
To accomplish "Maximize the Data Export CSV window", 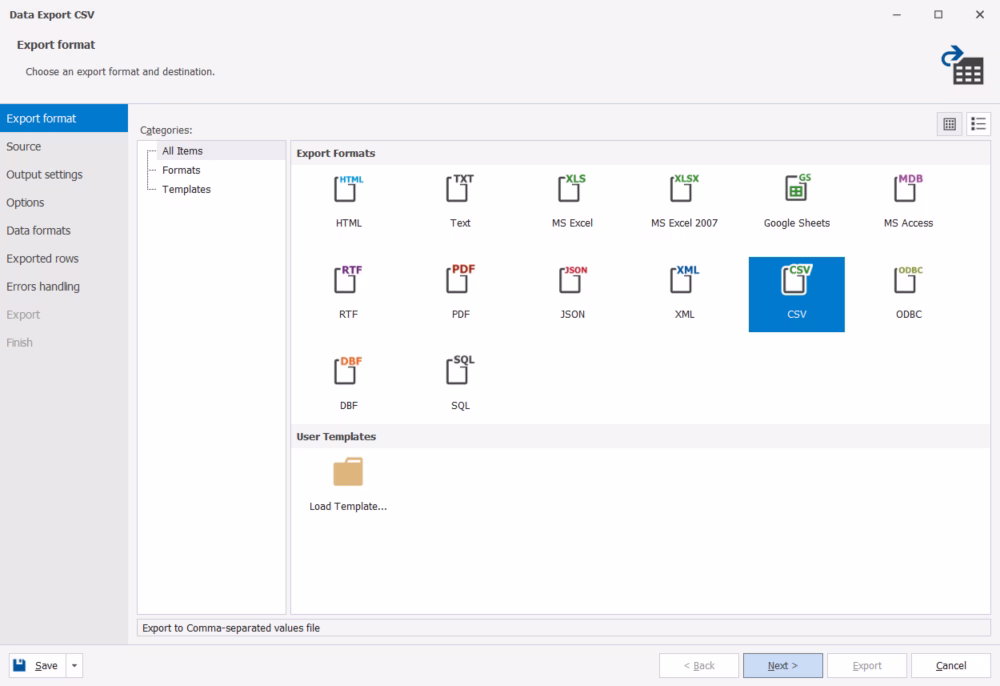I will coord(938,15).
